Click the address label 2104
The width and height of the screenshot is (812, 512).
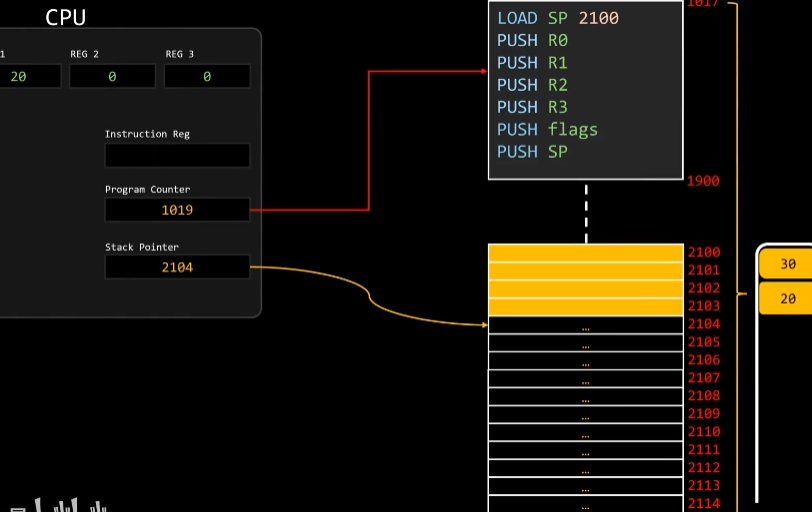(704, 325)
